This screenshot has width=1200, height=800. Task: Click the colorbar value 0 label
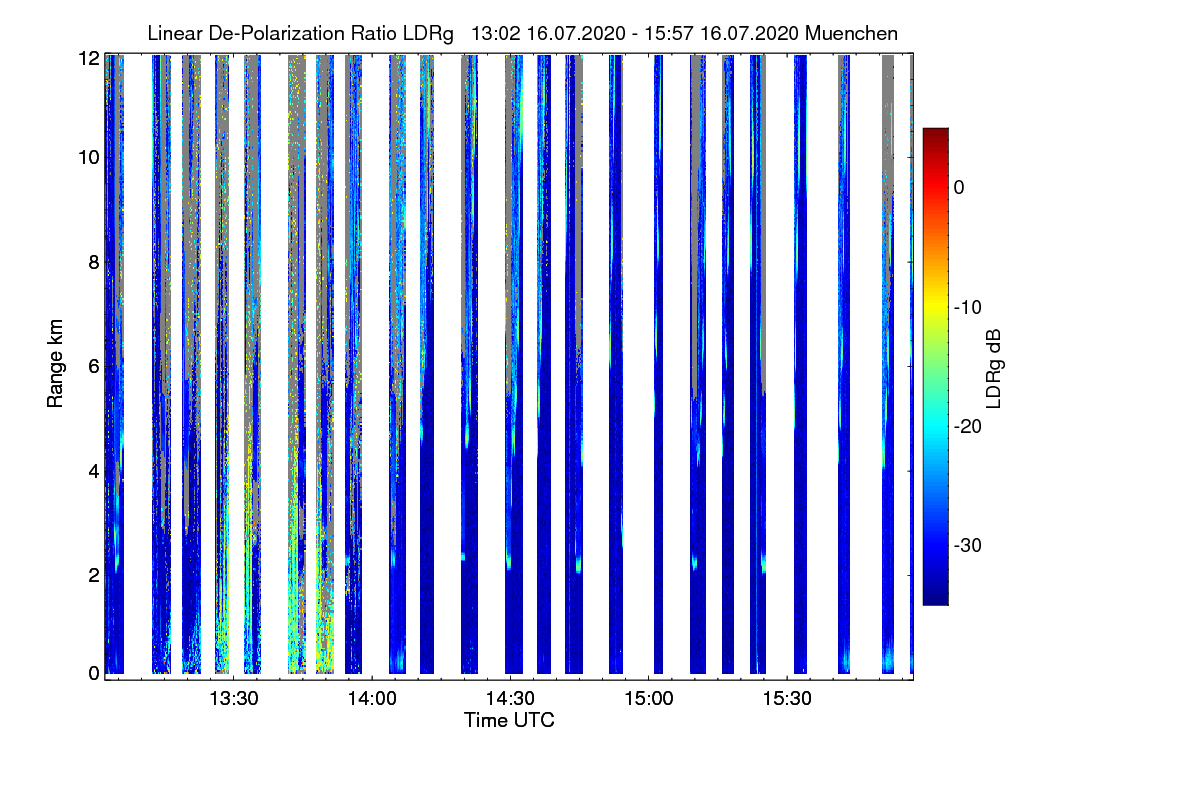pos(960,188)
